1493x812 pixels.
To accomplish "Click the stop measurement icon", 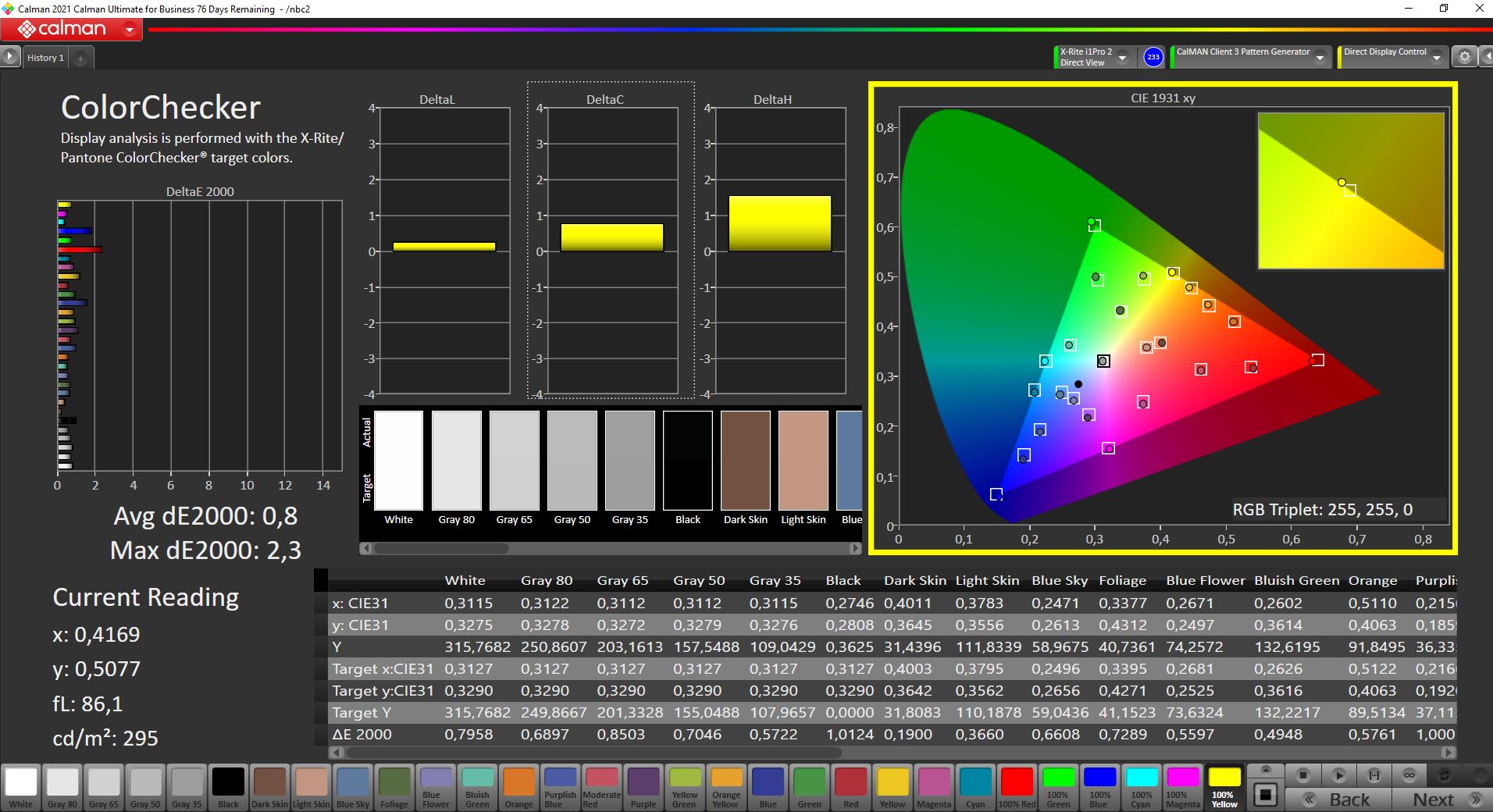I will 1302,775.
